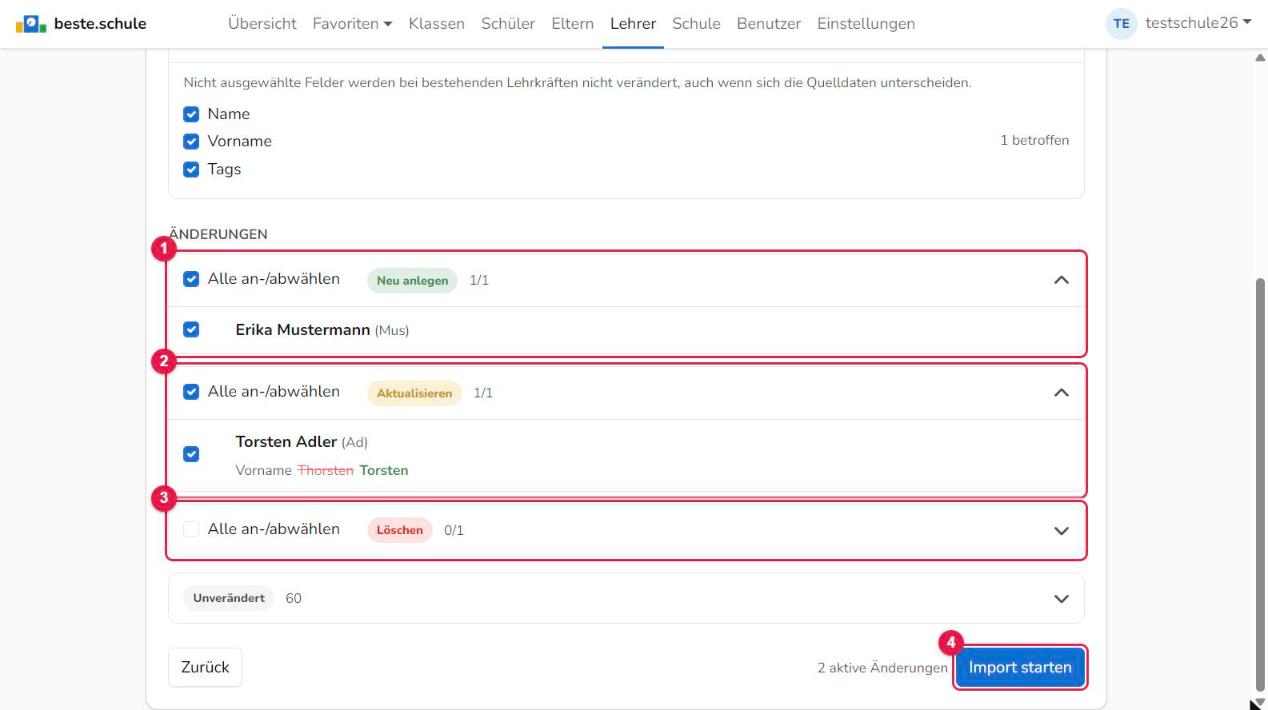Click the Import starten button
Screen dimensions: 1268x710
tap(1020, 667)
